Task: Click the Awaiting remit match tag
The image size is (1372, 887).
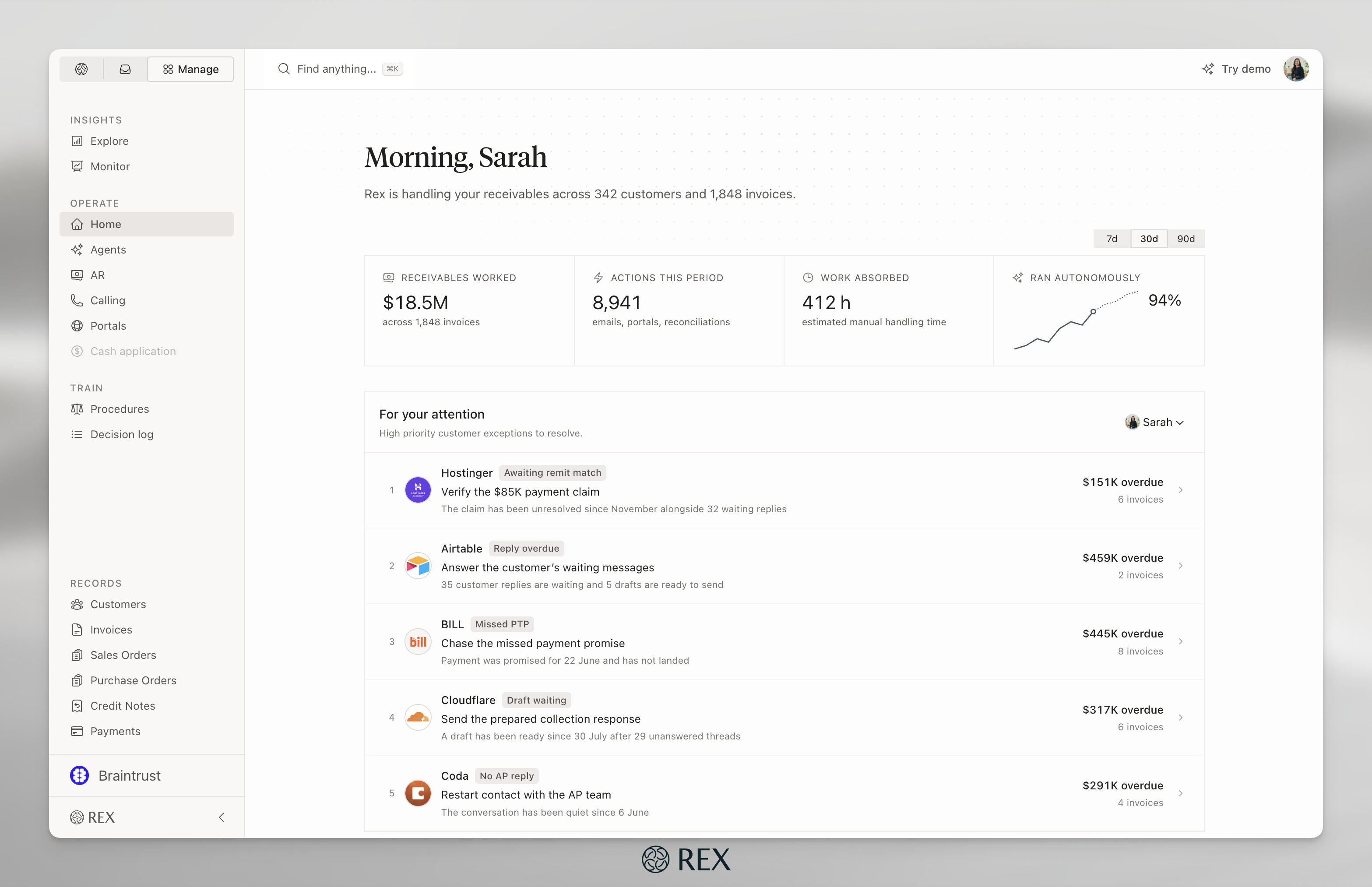Action: point(552,473)
